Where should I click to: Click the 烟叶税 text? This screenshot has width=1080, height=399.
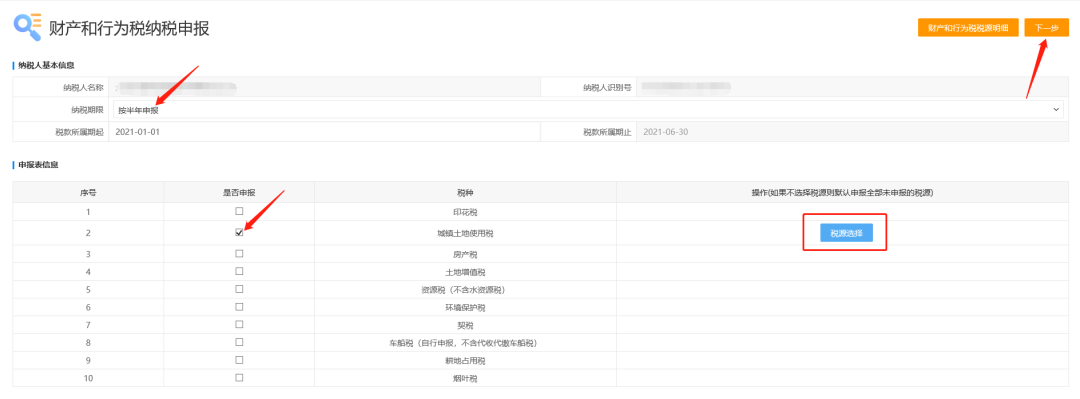pos(465,378)
